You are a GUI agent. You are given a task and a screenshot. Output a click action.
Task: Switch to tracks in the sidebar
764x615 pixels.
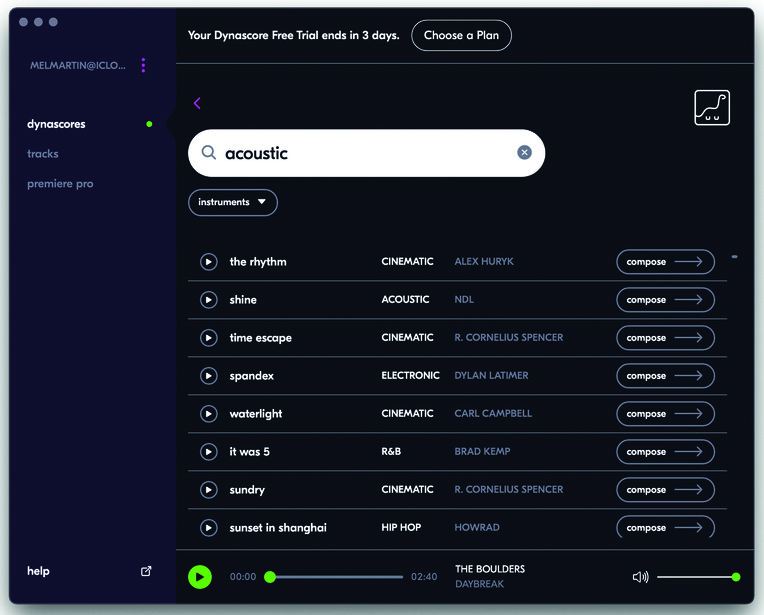43,154
